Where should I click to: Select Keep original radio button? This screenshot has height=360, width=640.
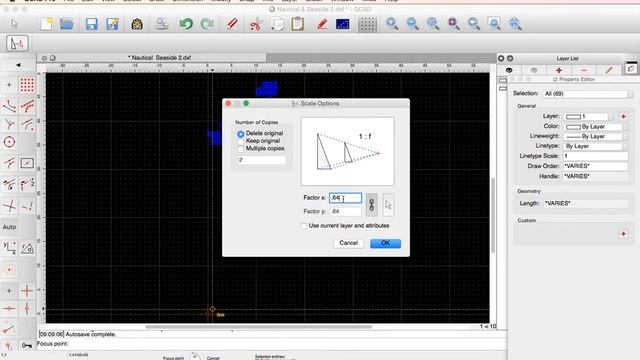coord(240,141)
